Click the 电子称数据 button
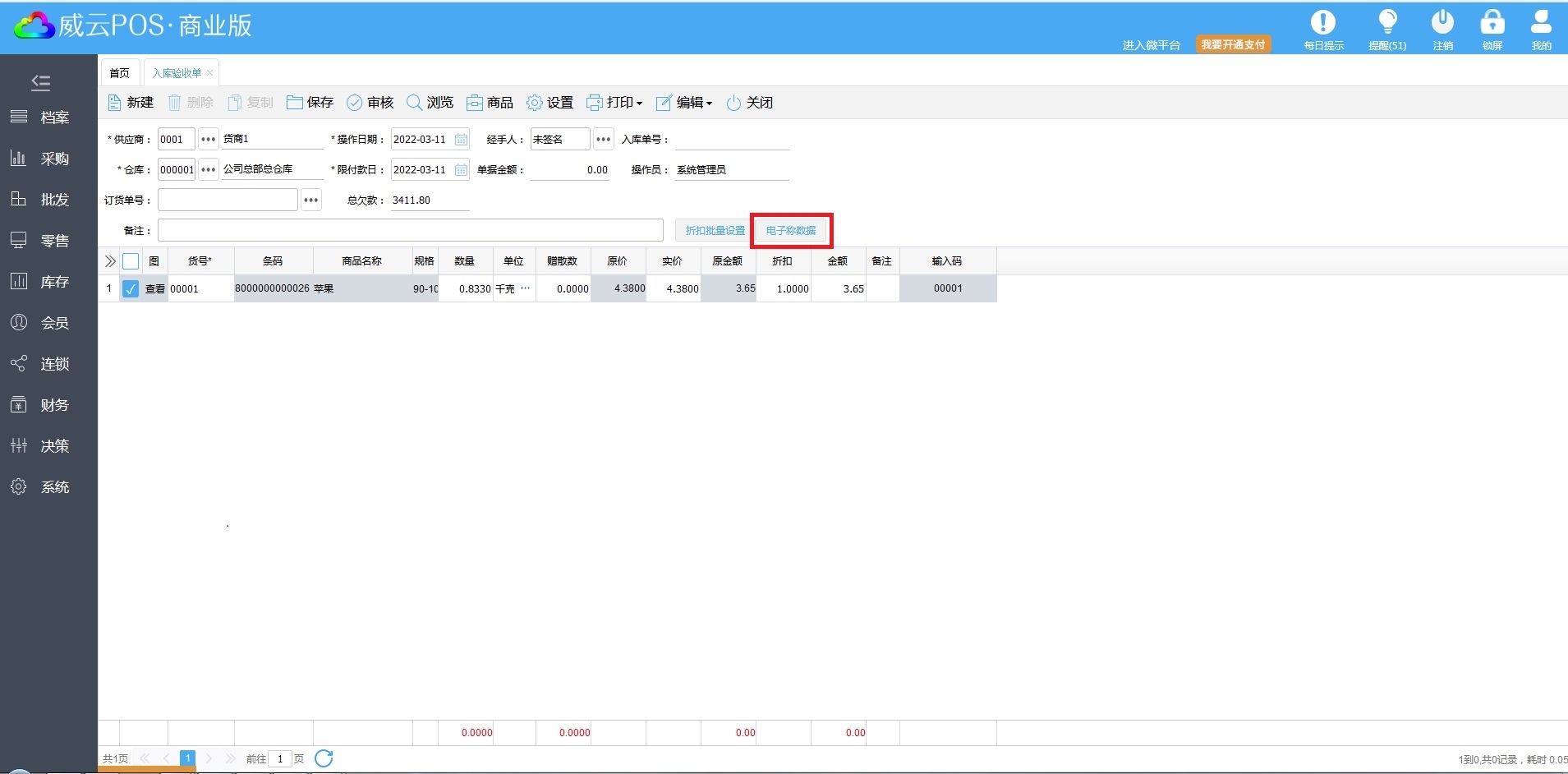Viewport: 1568px width, 774px height. [791, 231]
